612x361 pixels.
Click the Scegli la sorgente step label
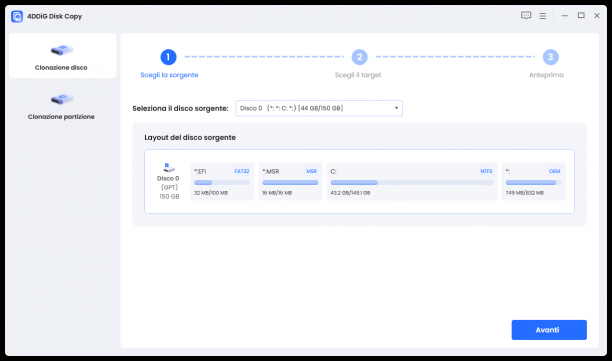pos(169,75)
